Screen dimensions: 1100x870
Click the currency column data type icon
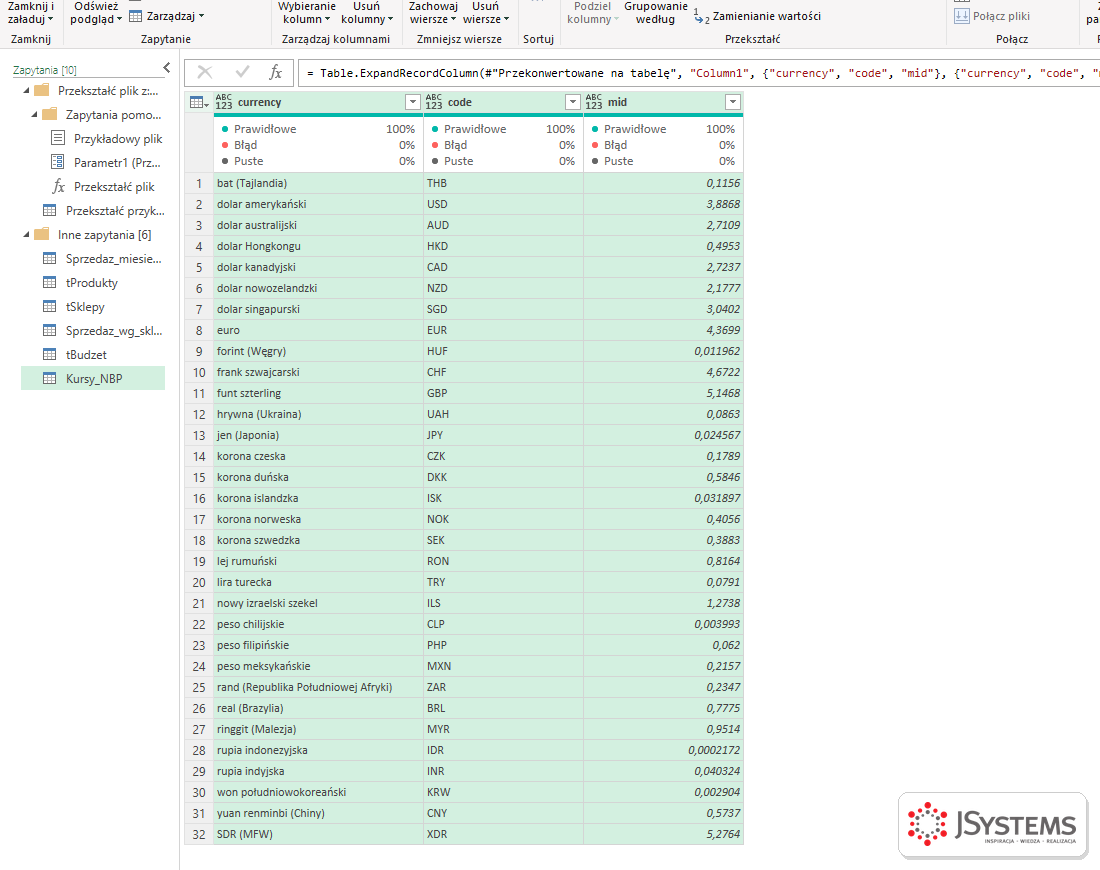coord(224,102)
